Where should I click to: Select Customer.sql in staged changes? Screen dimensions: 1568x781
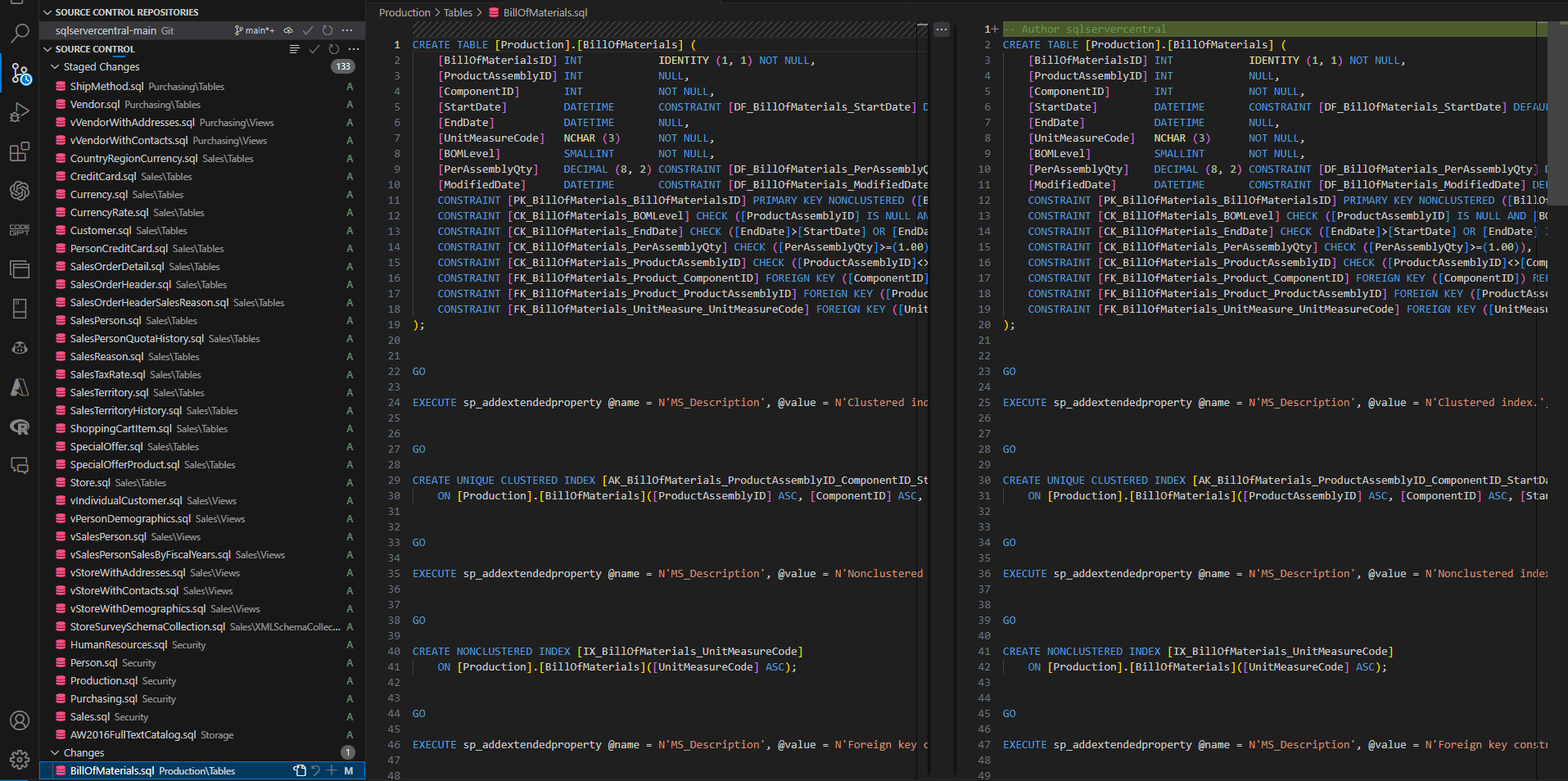(101, 231)
